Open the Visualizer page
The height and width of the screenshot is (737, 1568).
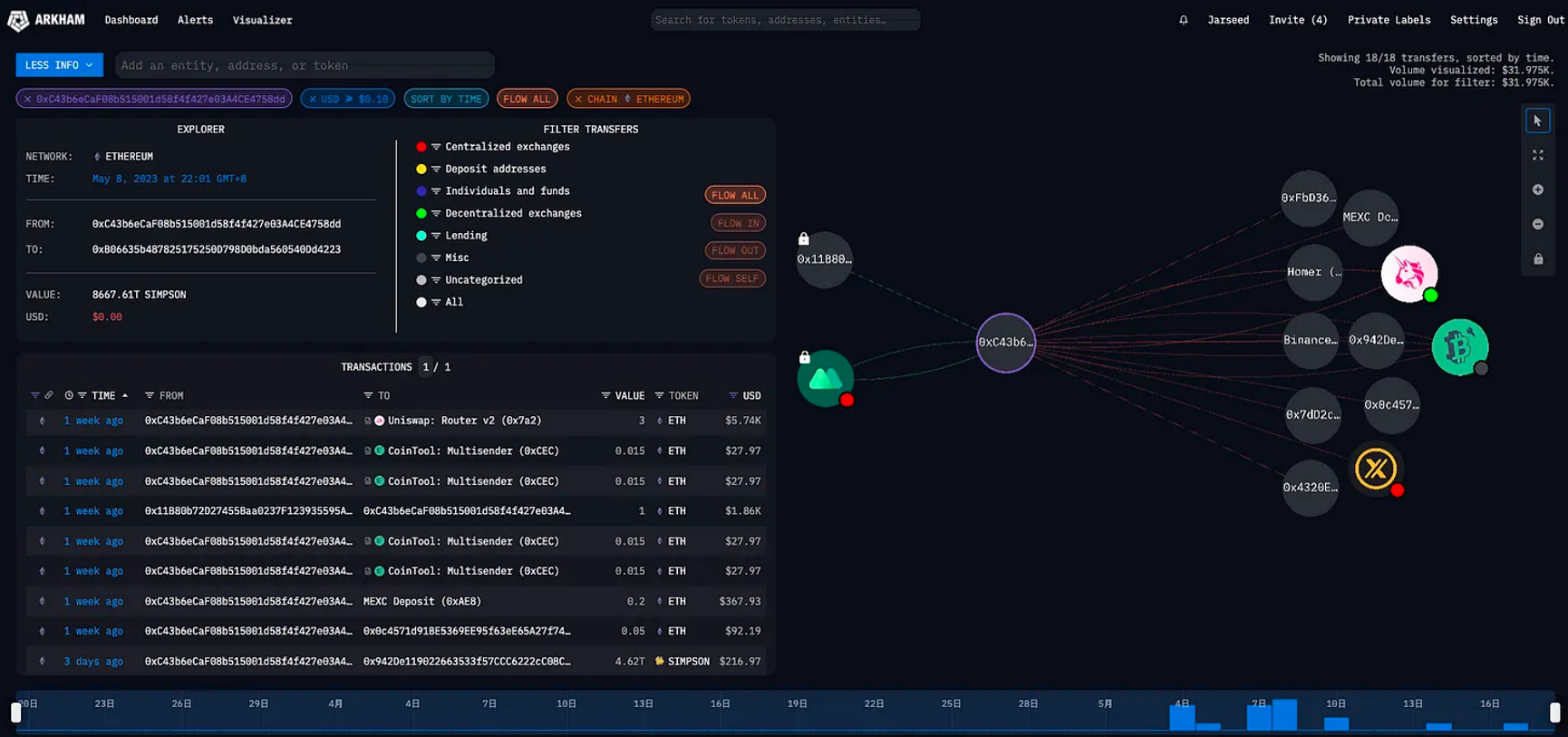(x=262, y=20)
